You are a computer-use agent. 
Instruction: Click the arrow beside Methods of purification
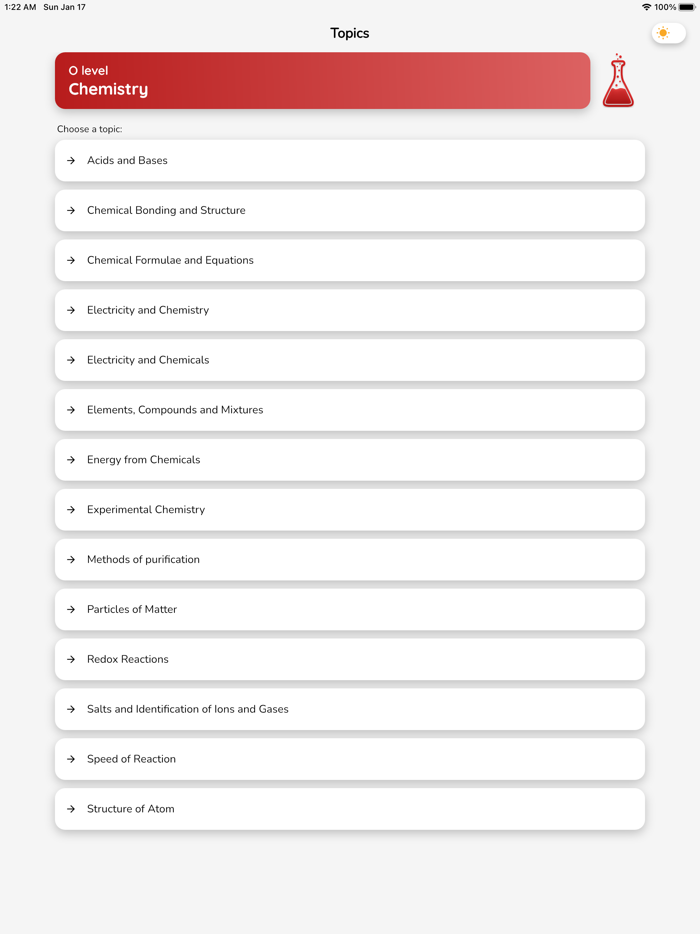[x=70, y=559]
